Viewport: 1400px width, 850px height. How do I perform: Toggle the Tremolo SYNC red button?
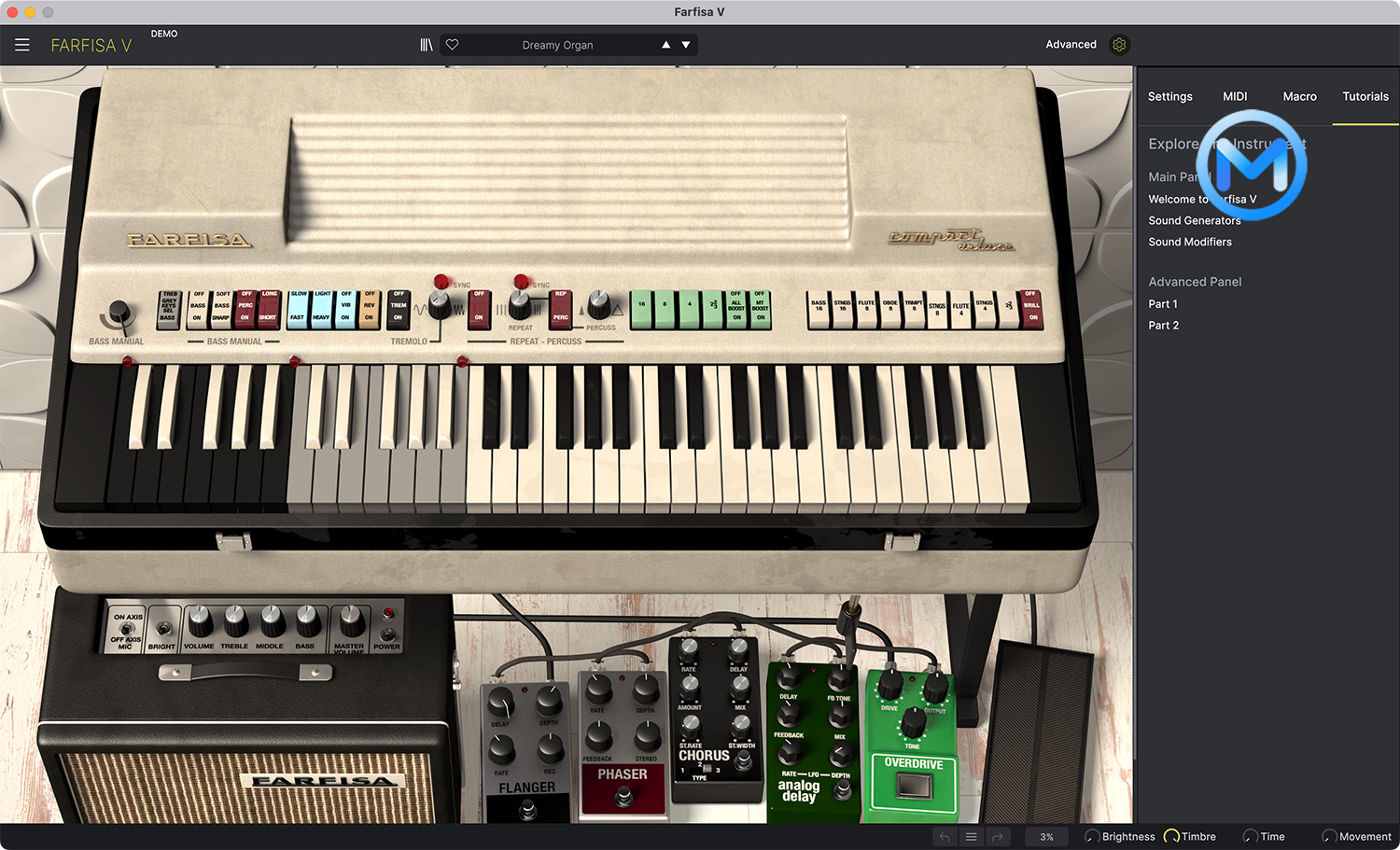pyautogui.click(x=441, y=281)
